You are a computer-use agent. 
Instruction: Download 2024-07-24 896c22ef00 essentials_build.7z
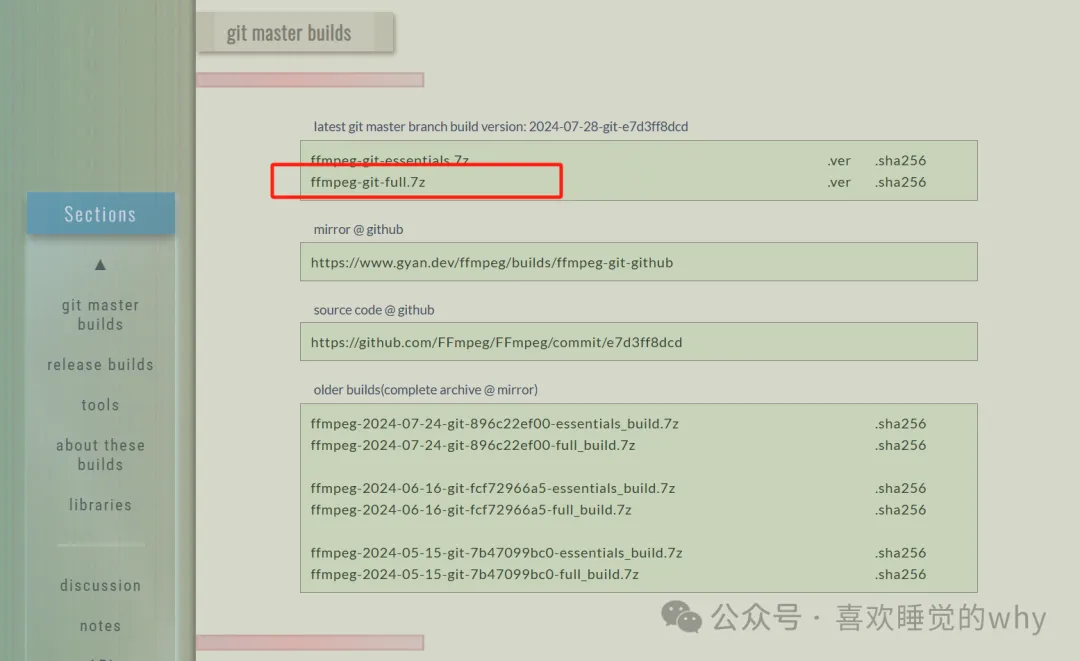pyautogui.click(x=495, y=423)
